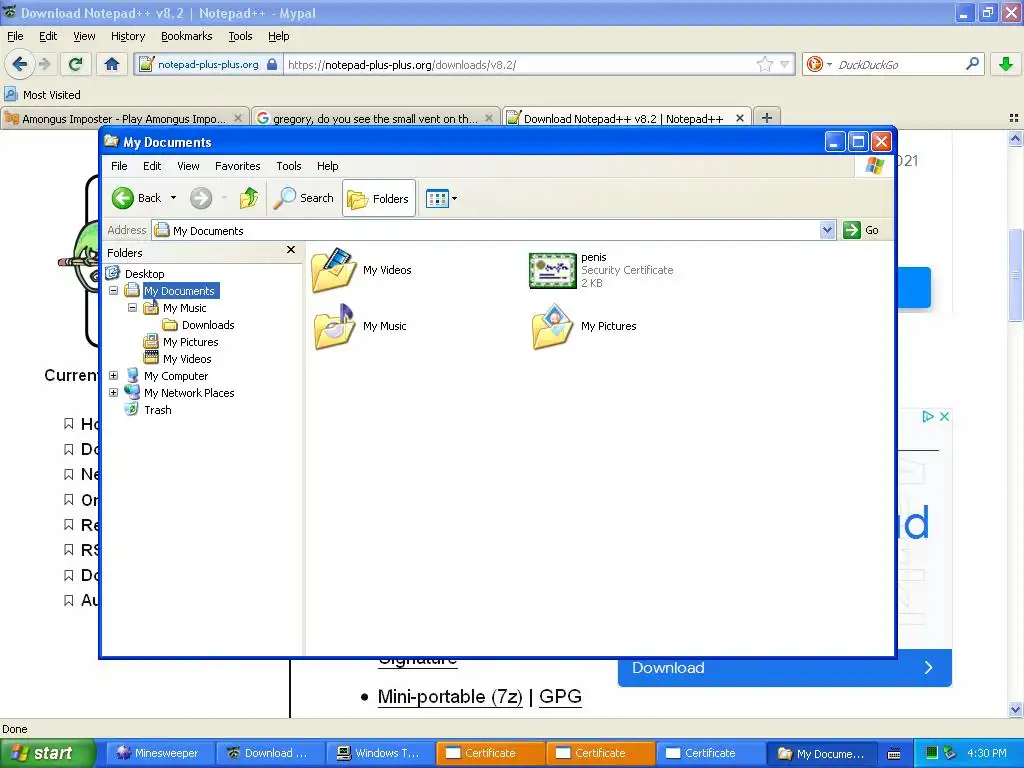The width and height of the screenshot is (1024, 768).
Task: Open a new browser tab with plus
Action: [x=767, y=118]
